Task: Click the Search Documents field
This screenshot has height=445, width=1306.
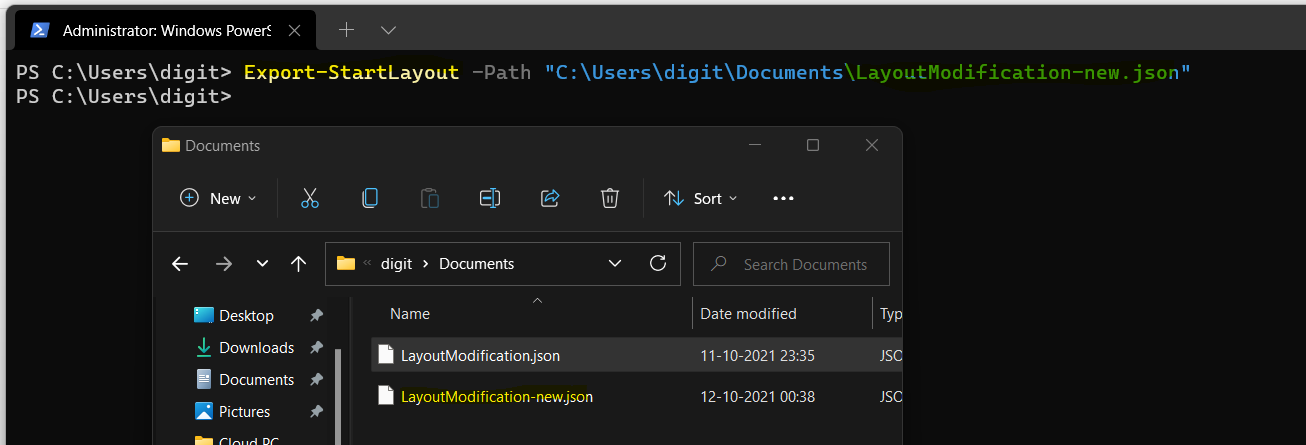Action: 791,264
